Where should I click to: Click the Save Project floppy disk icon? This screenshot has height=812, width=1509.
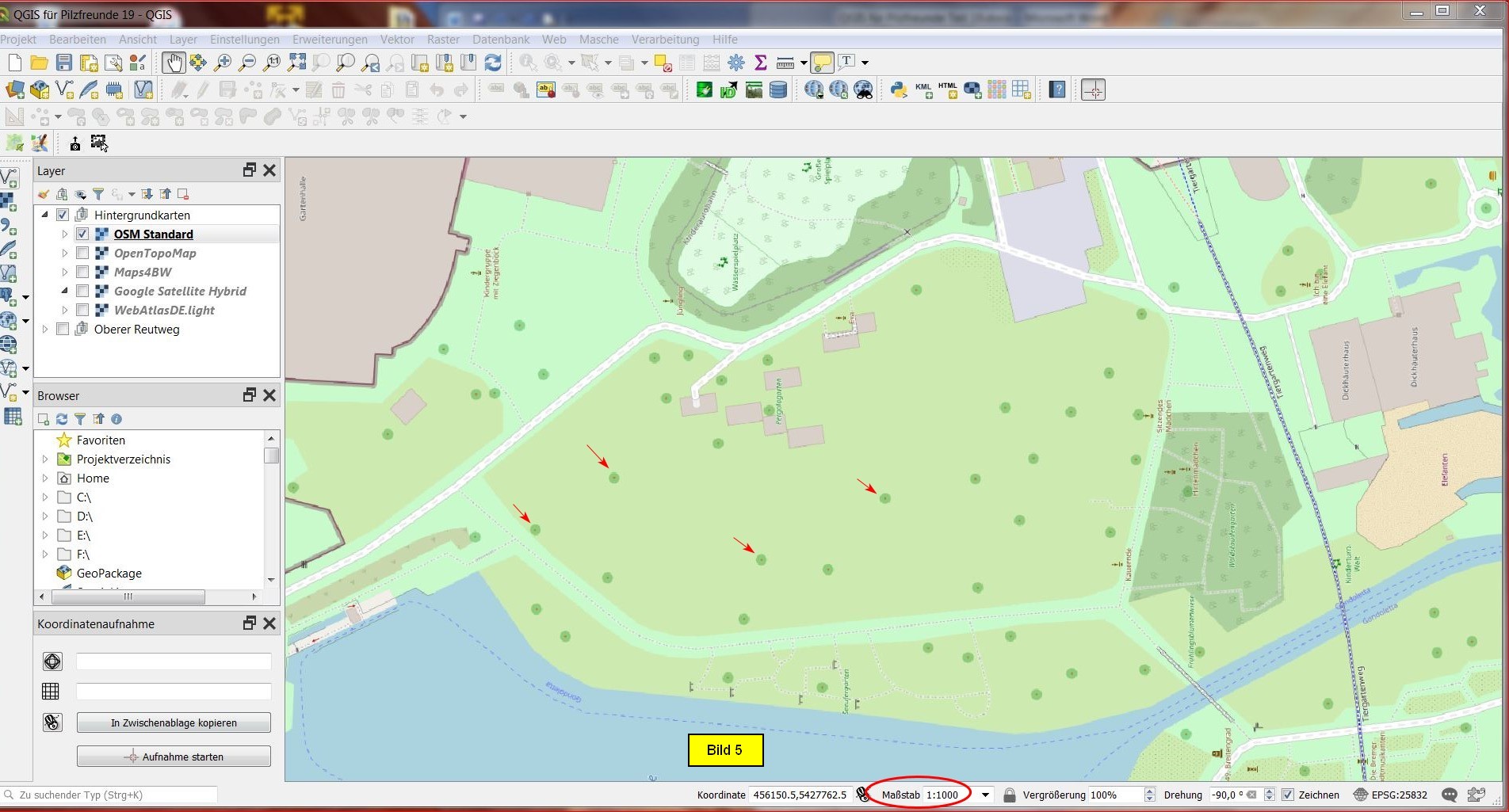click(64, 63)
